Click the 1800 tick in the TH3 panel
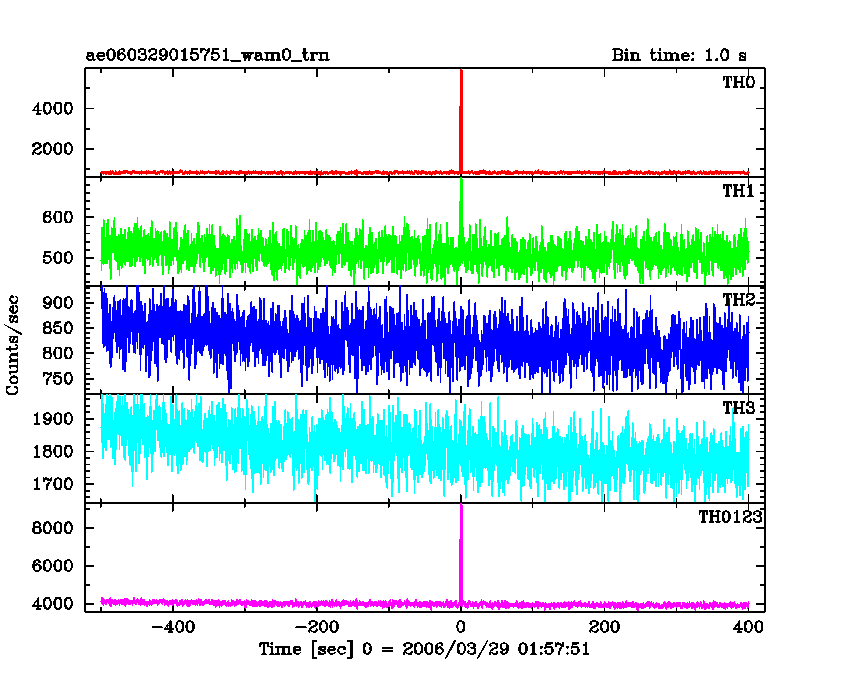 pyautogui.click(x=53, y=451)
